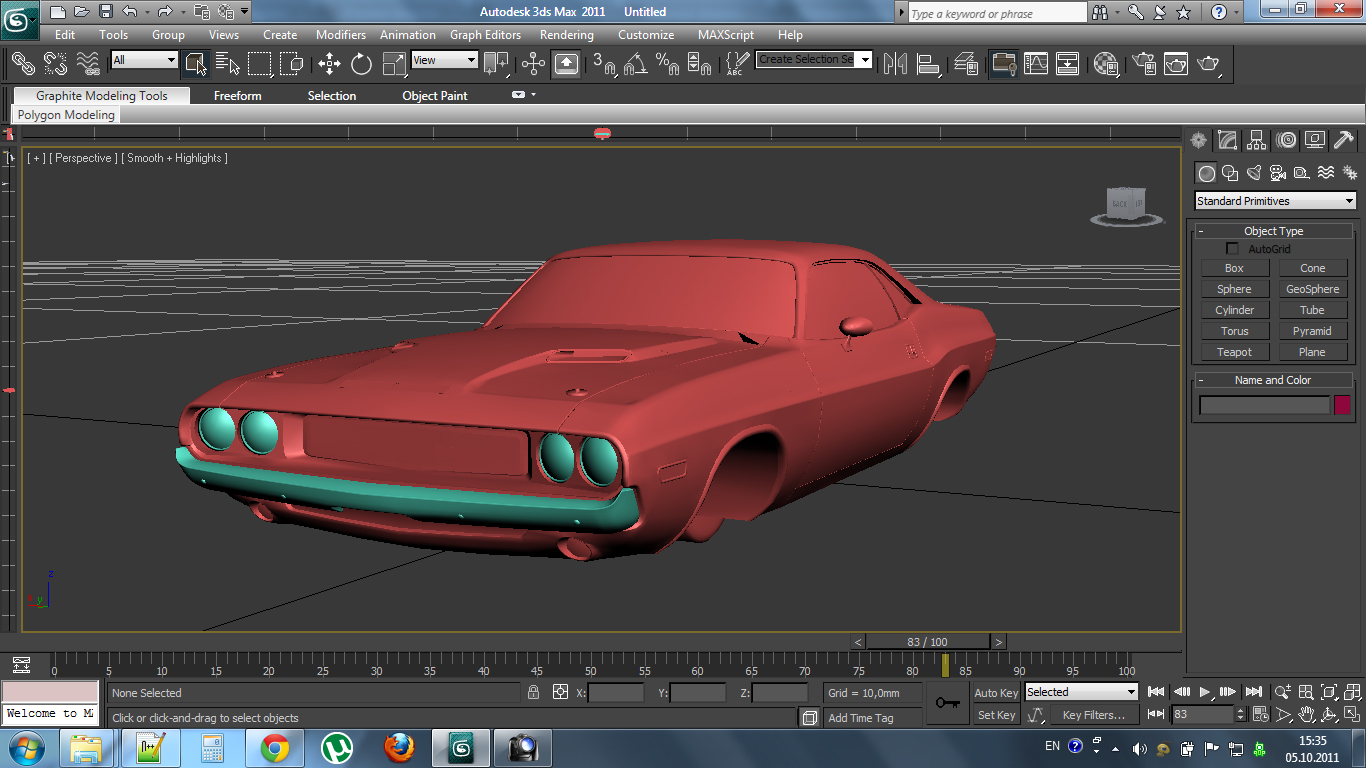Toggle the selection lock padlock
This screenshot has height=768, width=1366.
click(x=533, y=692)
